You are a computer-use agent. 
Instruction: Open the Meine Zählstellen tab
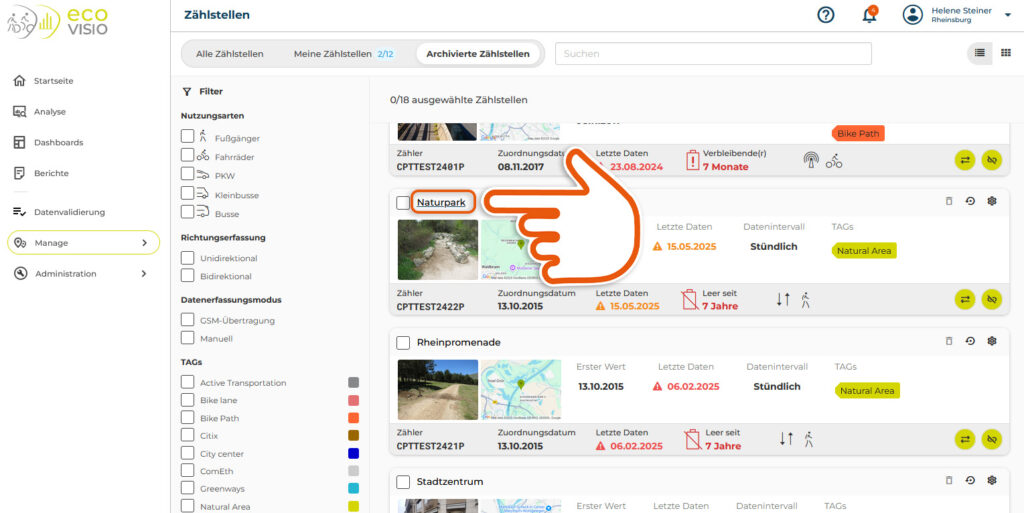[344, 54]
